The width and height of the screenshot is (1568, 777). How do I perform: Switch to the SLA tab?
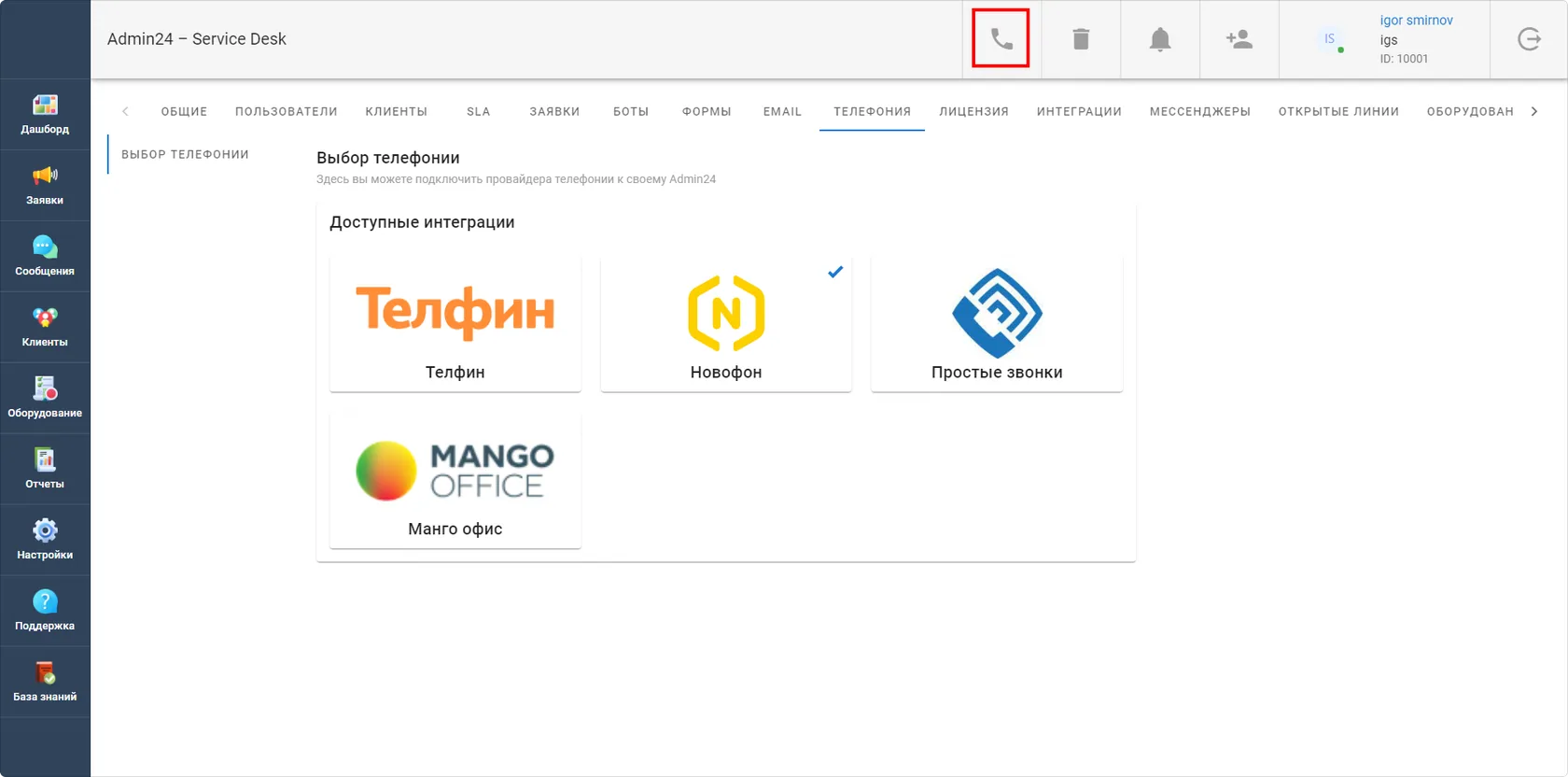coord(479,111)
